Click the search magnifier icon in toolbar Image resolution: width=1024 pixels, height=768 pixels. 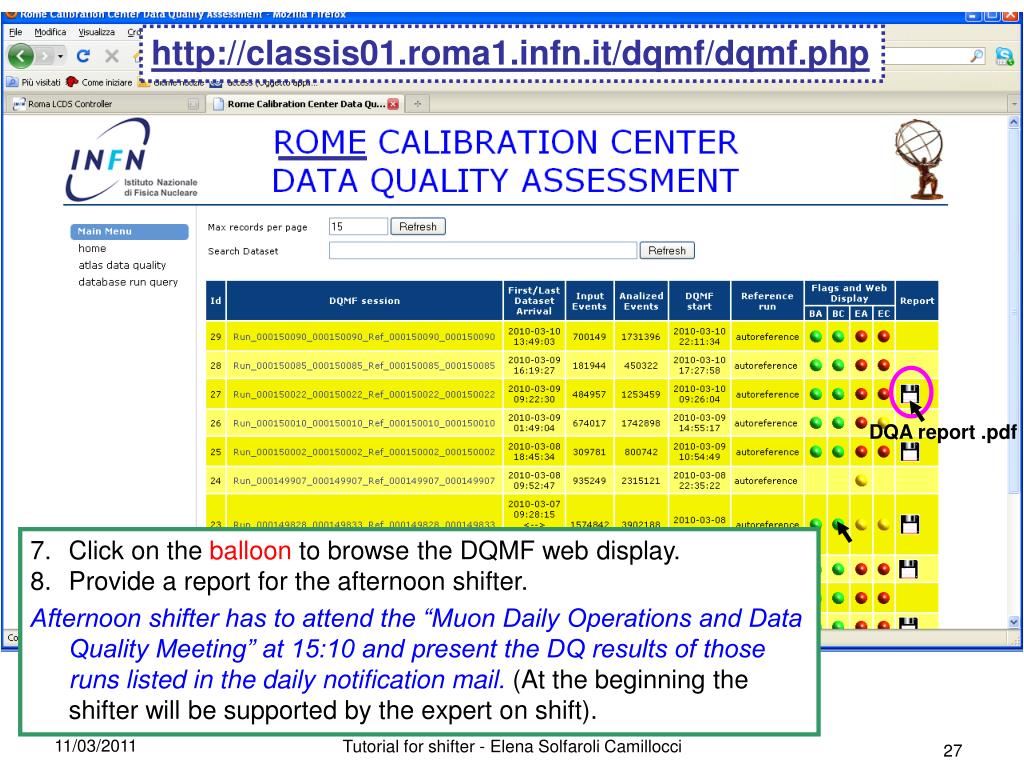pyautogui.click(x=976, y=56)
